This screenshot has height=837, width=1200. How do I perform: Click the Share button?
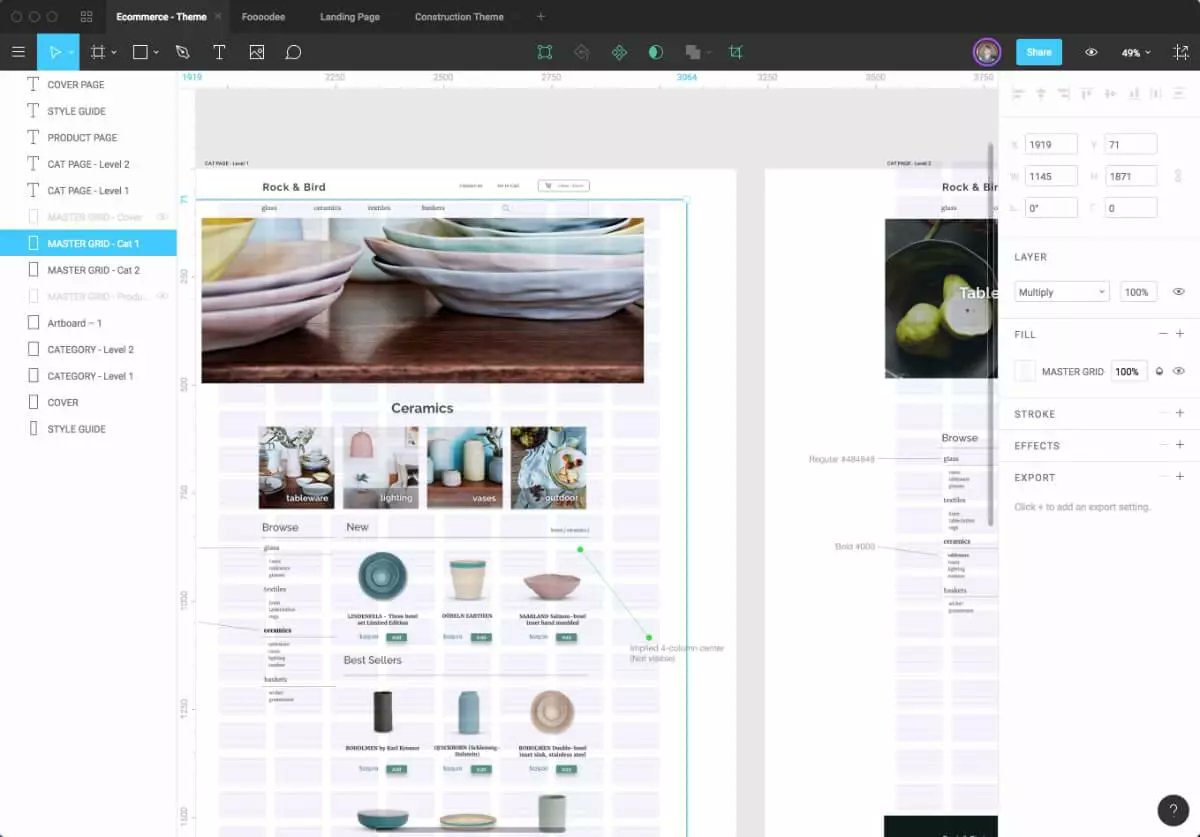click(x=1038, y=52)
